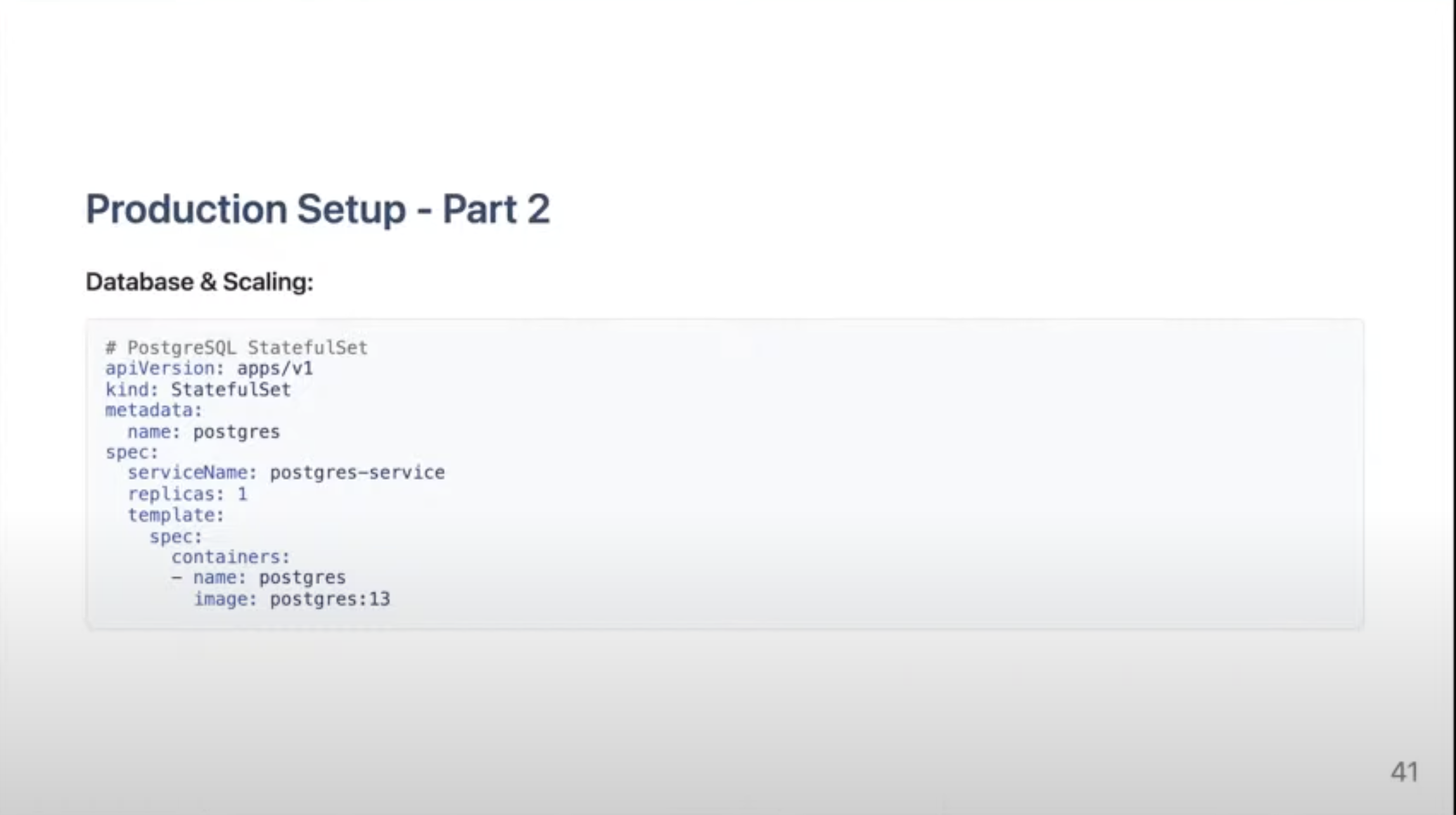Click the "metadata:" key
The height and width of the screenshot is (815, 1456).
(x=153, y=411)
